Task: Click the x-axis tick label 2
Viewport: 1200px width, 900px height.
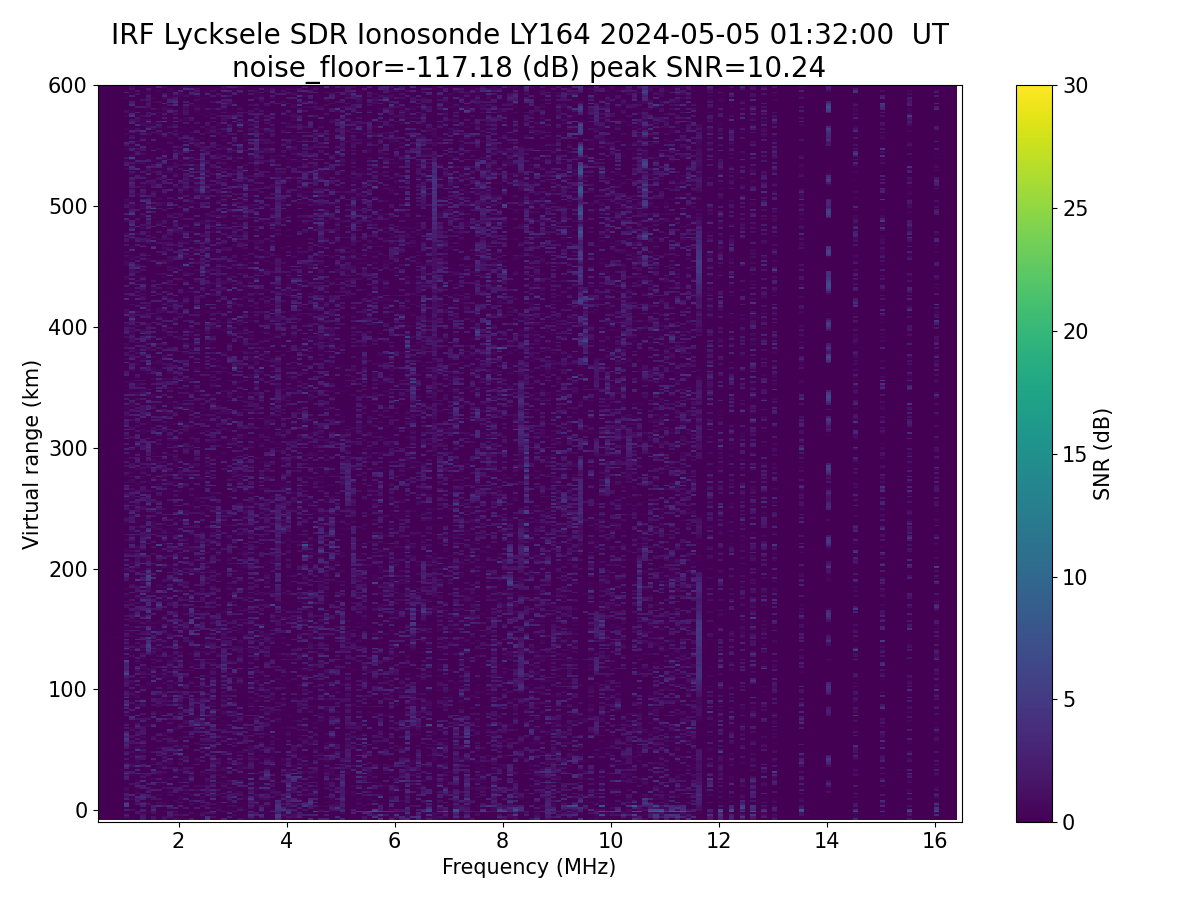Action: [x=179, y=840]
